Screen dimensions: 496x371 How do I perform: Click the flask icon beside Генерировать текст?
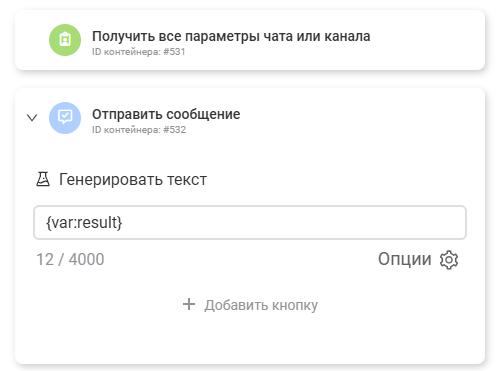[43, 179]
